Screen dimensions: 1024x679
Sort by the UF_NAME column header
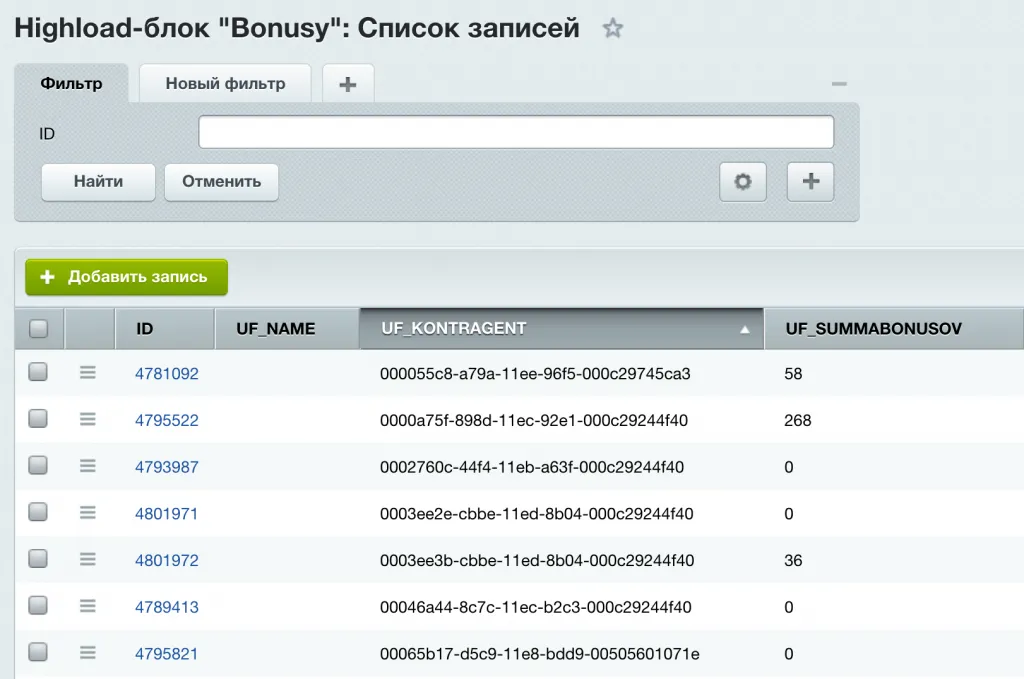point(287,328)
